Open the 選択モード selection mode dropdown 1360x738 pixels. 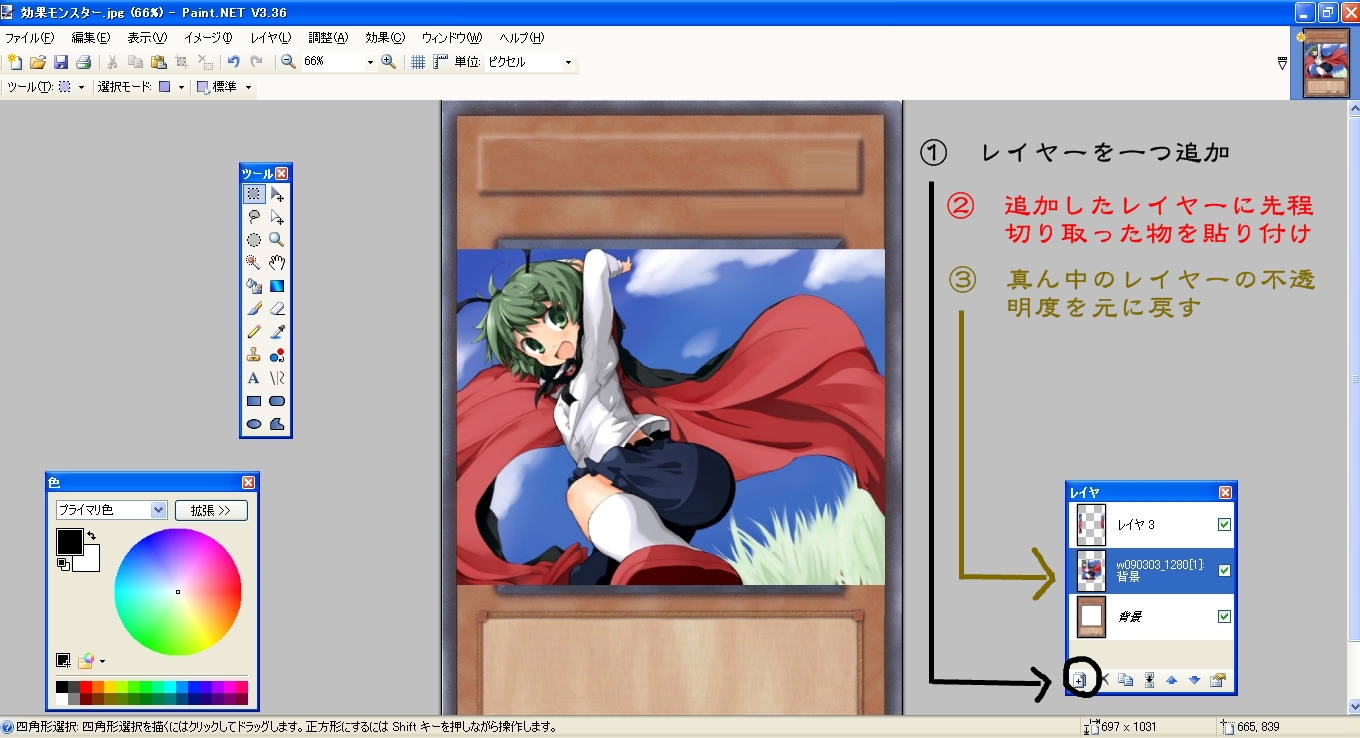click(181, 87)
